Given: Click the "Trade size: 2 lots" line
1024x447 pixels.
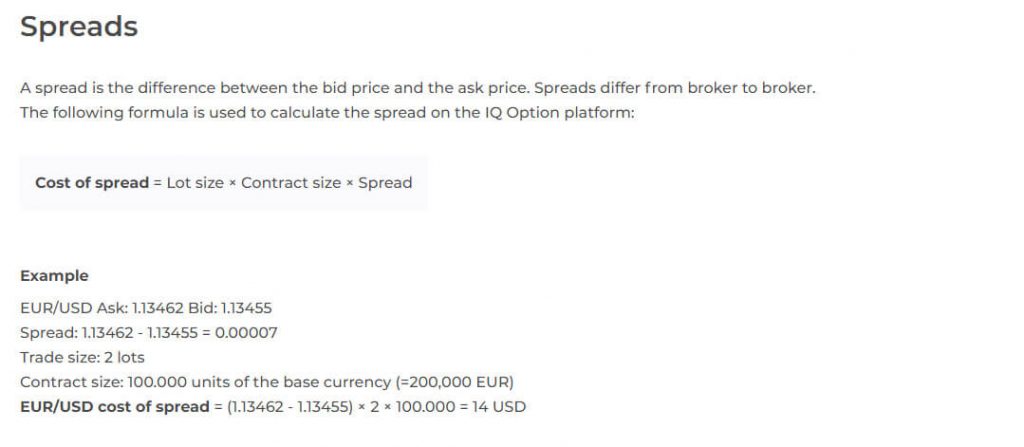Looking at the screenshot, I should click(x=82, y=357).
